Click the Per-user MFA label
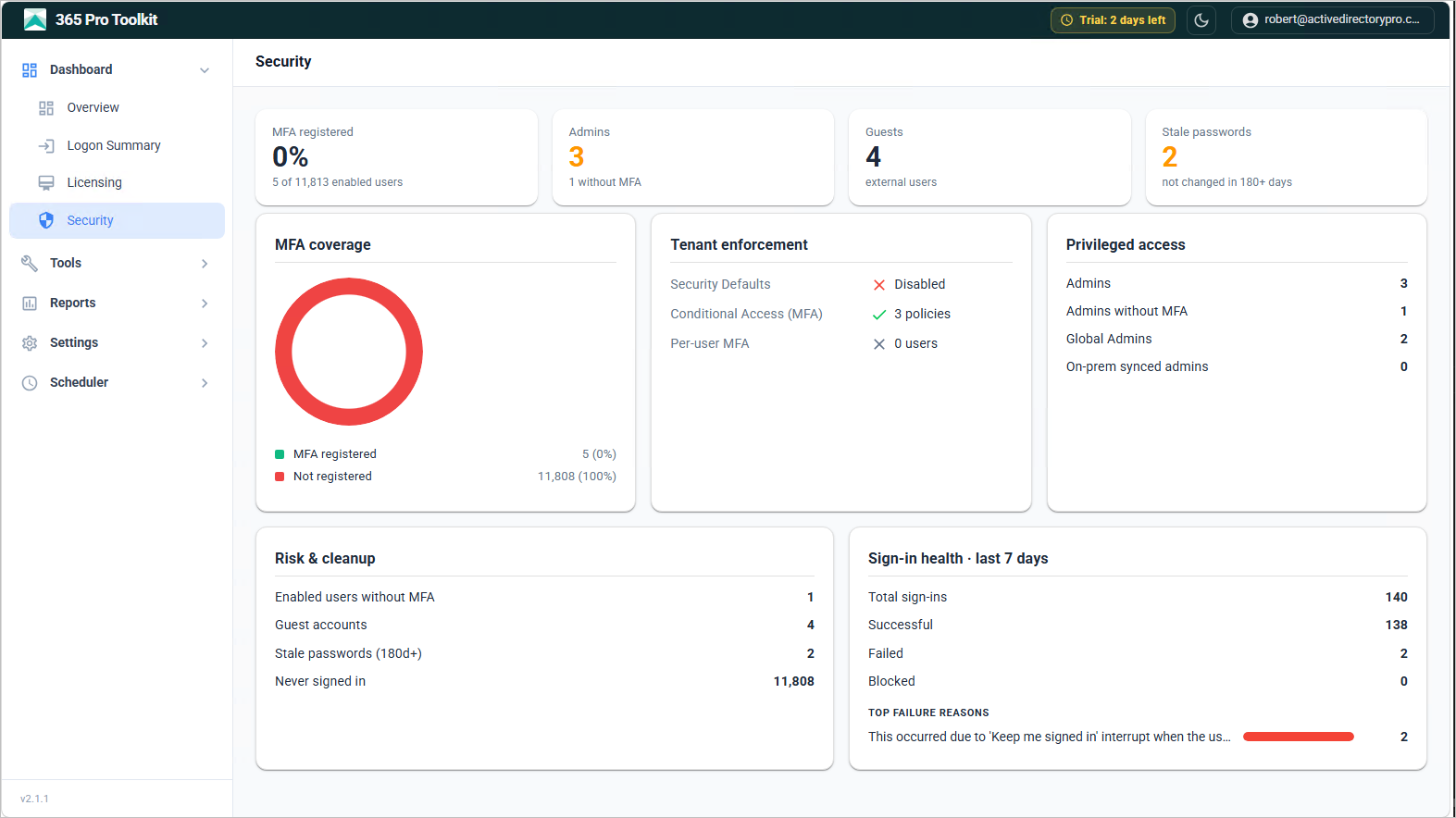 710,344
